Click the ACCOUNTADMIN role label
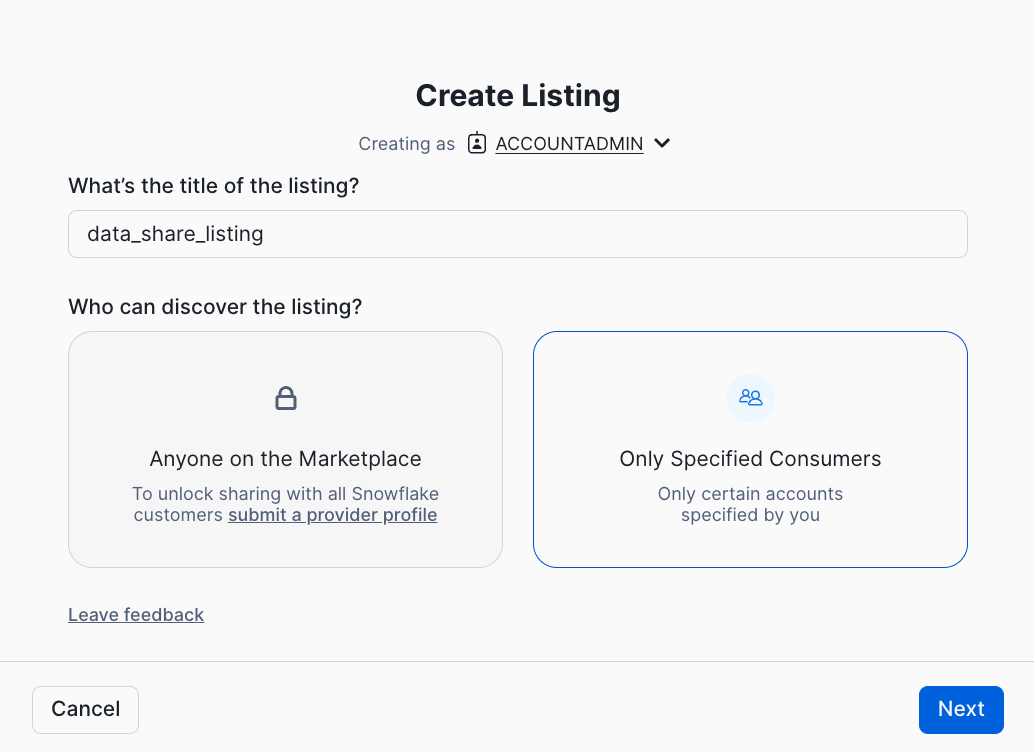This screenshot has height=752, width=1034. 568,143
